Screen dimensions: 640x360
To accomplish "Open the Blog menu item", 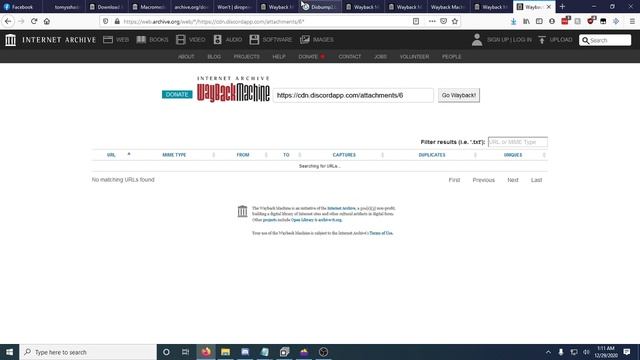I will click(x=214, y=57).
